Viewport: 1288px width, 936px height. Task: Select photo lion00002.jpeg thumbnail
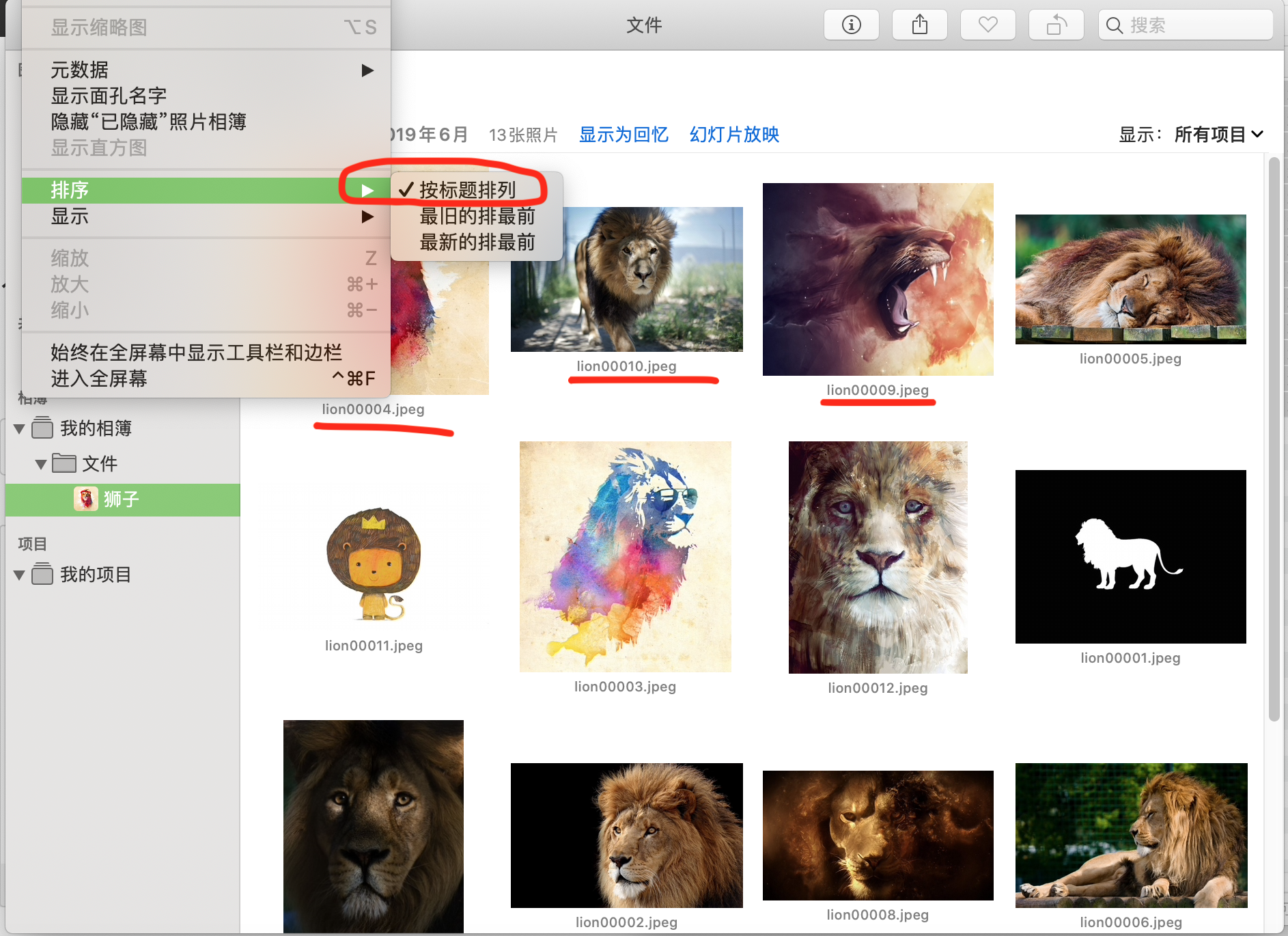627,836
